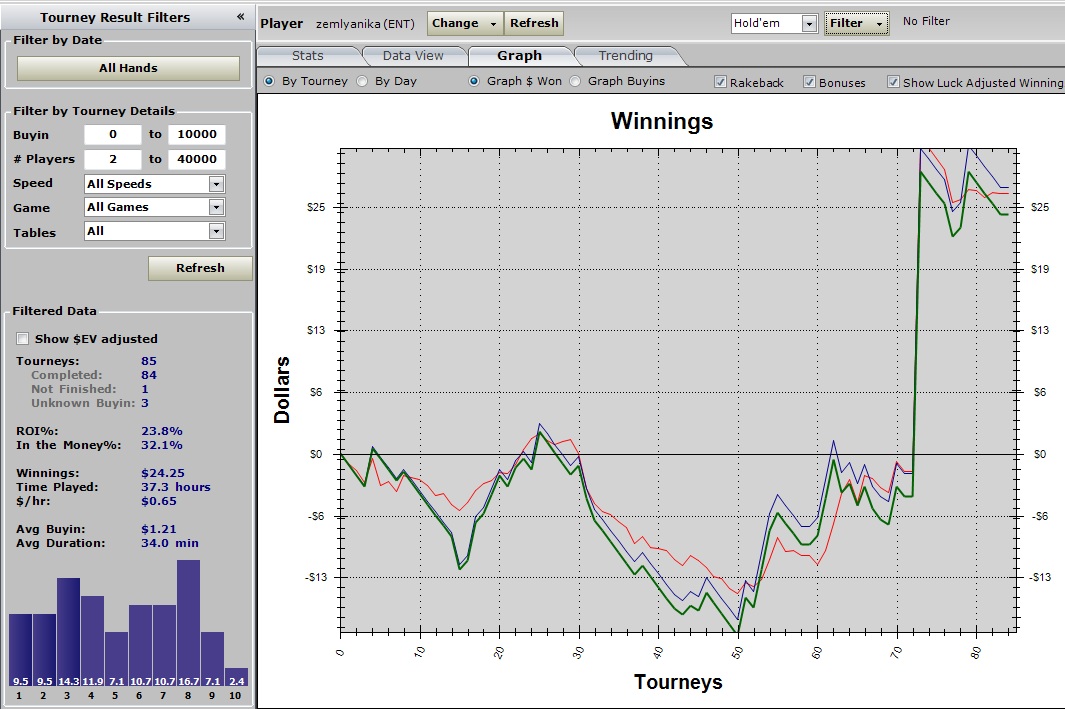Select the By Day radio option
This screenshot has width=1065, height=709.
click(363, 82)
